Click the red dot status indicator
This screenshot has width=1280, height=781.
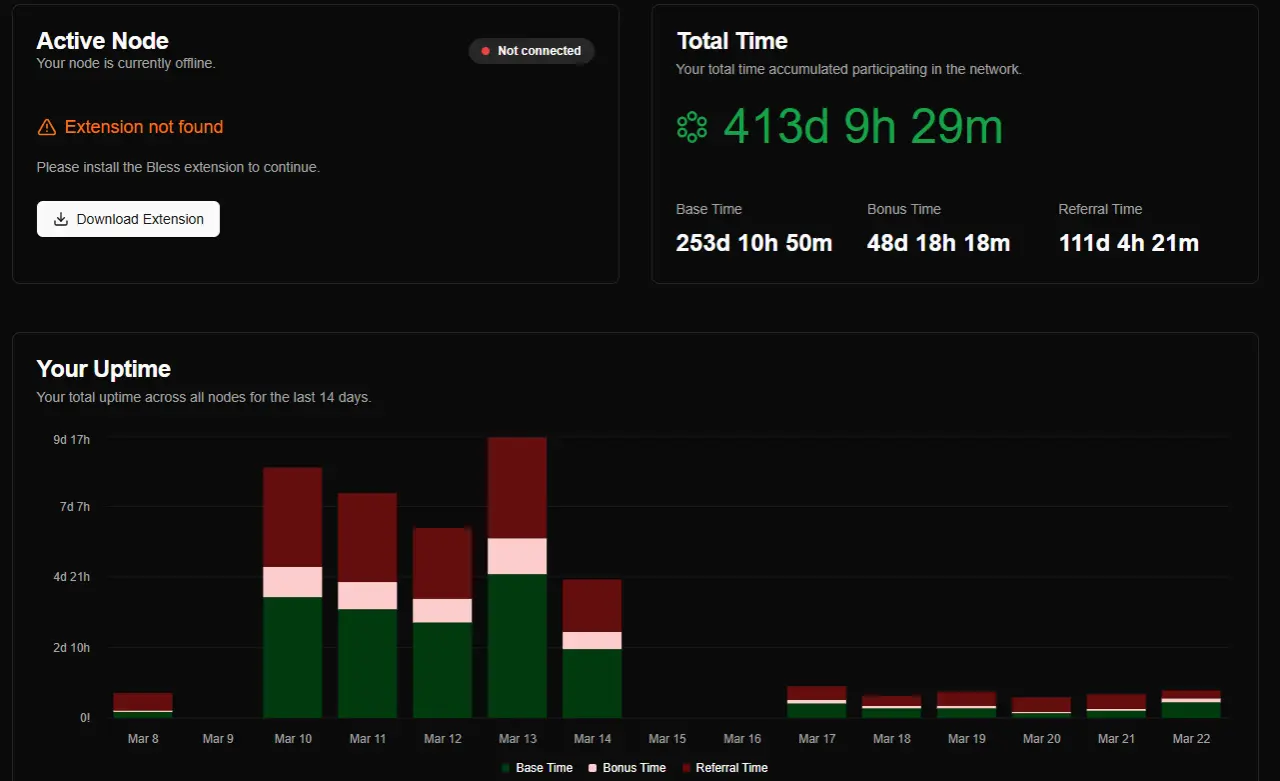coord(485,51)
